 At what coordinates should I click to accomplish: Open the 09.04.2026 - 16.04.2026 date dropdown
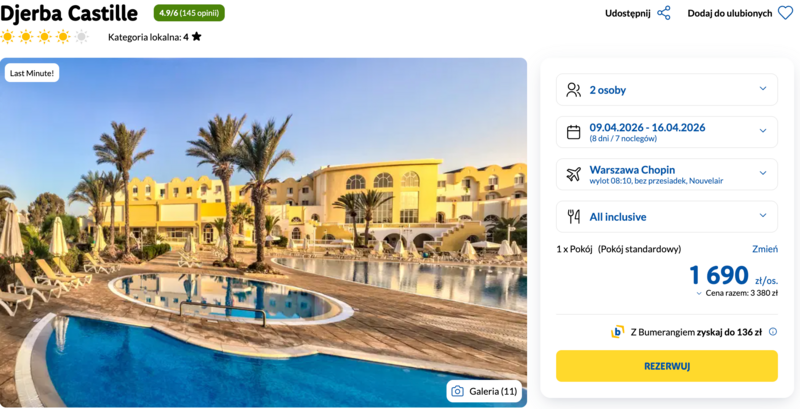[666, 132]
